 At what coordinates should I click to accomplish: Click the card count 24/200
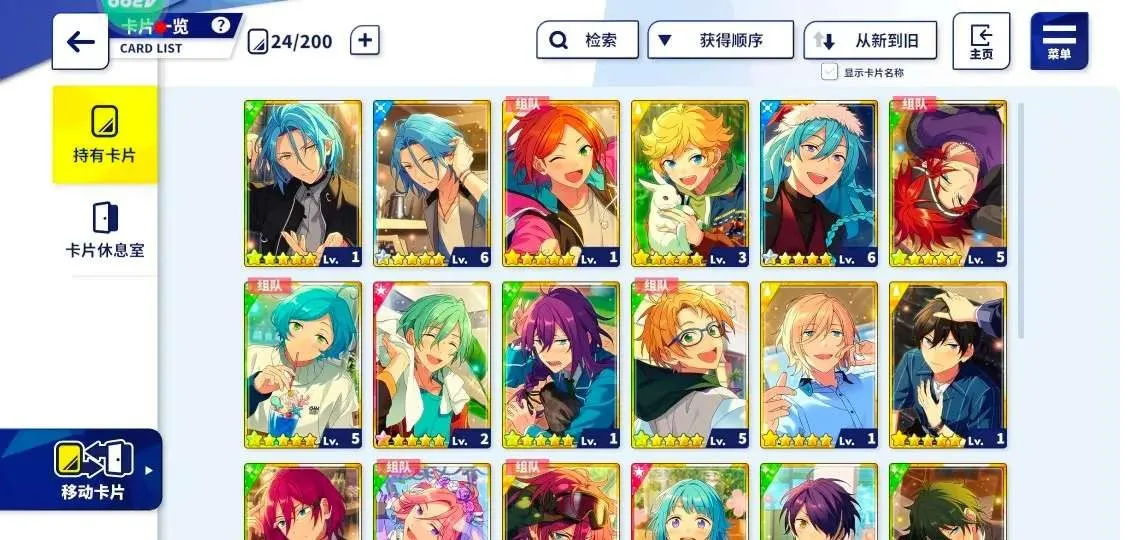click(301, 41)
